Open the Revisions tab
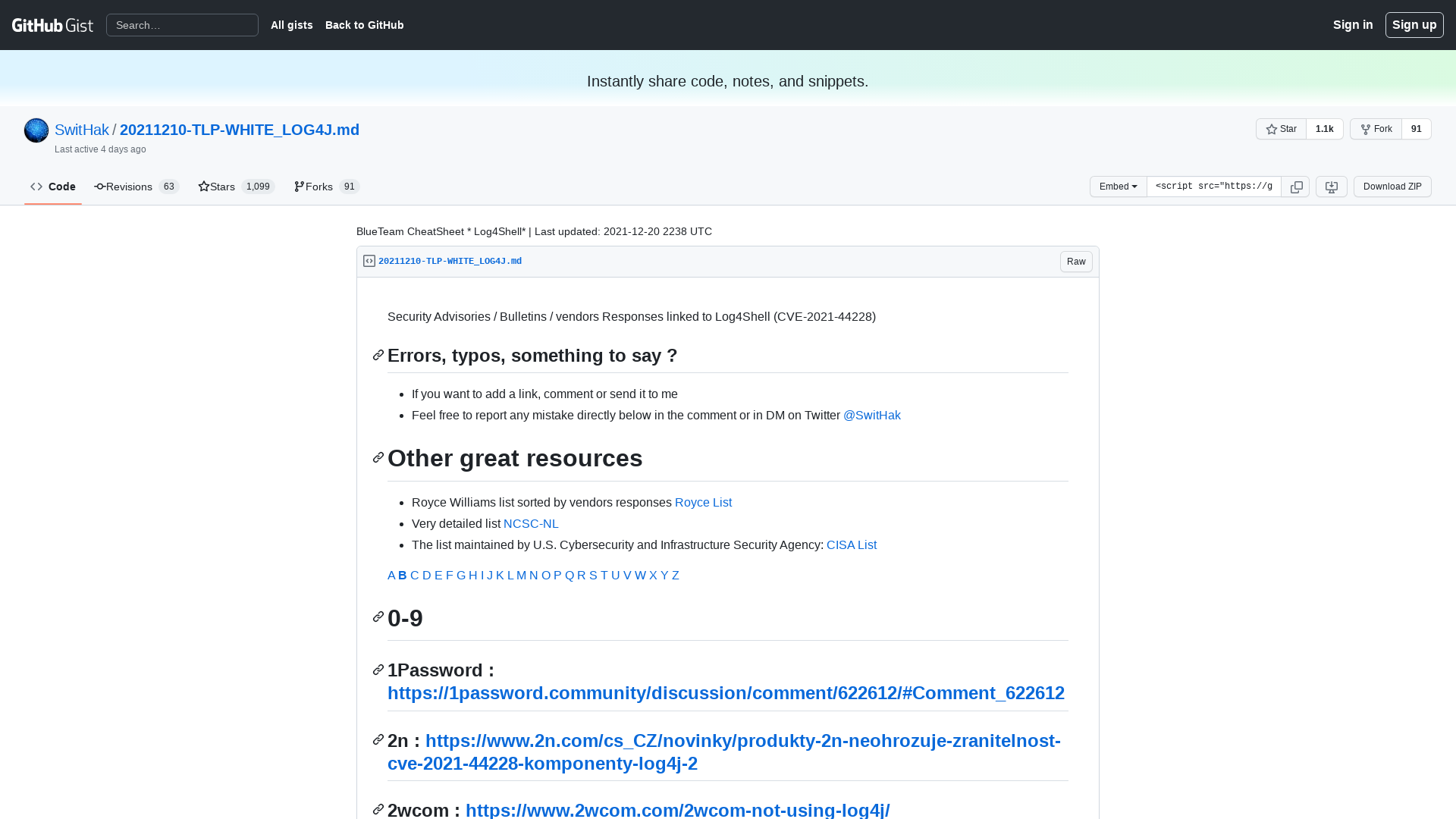Screen dimensions: 1456x819 click(x=136, y=187)
